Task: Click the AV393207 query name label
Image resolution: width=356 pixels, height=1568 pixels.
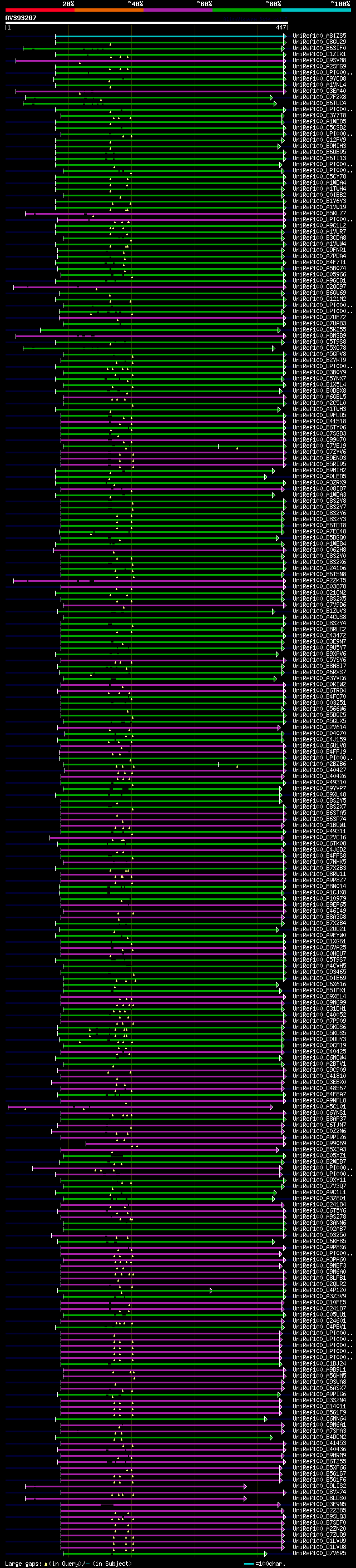Action: (x=21, y=18)
